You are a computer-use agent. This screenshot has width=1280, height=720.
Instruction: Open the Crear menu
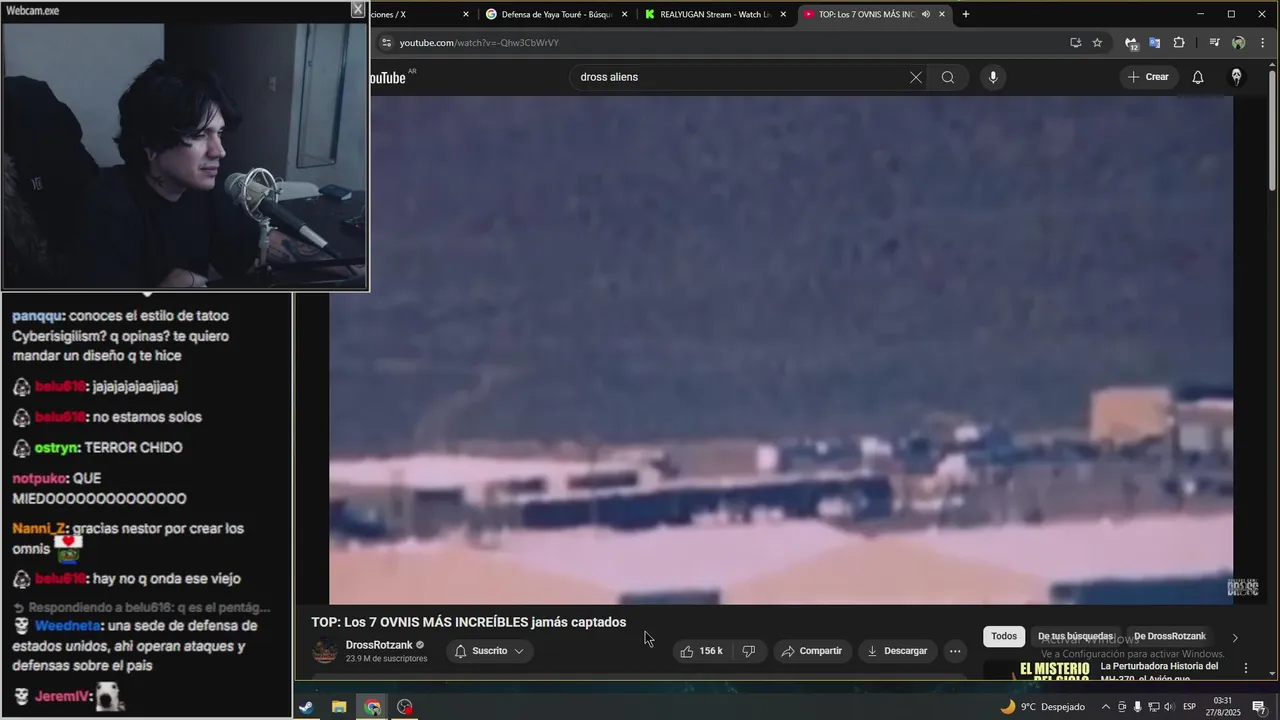point(1148,77)
